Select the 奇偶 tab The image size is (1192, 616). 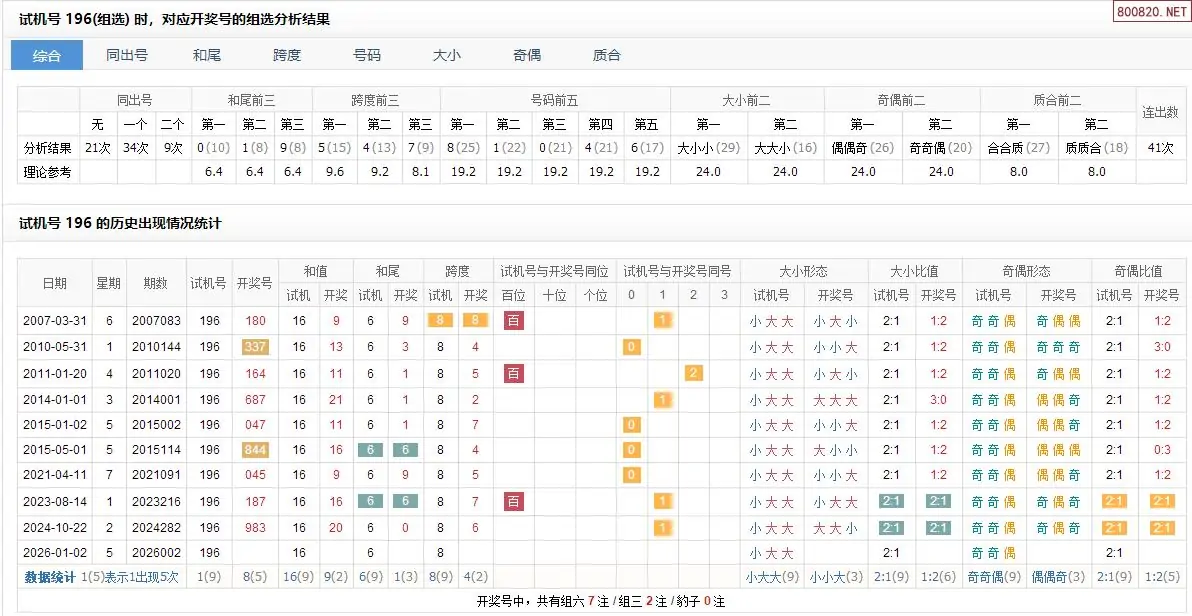point(527,55)
